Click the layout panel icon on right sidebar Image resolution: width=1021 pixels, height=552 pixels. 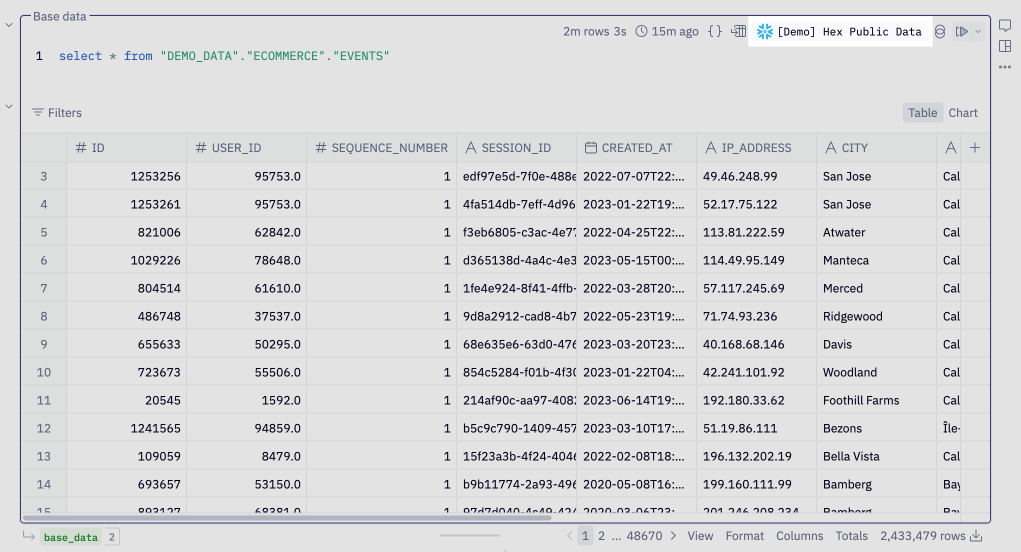(1005, 46)
